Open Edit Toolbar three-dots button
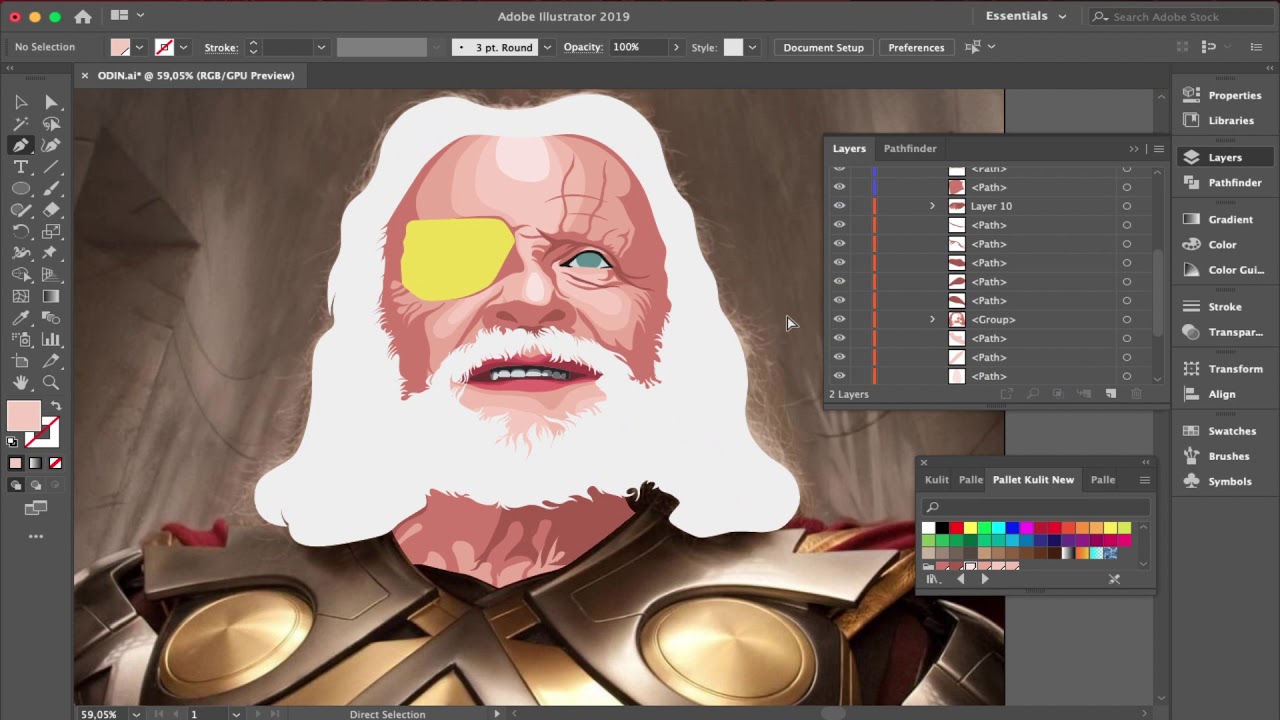This screenshot has width=1280, height=720. 36,537
